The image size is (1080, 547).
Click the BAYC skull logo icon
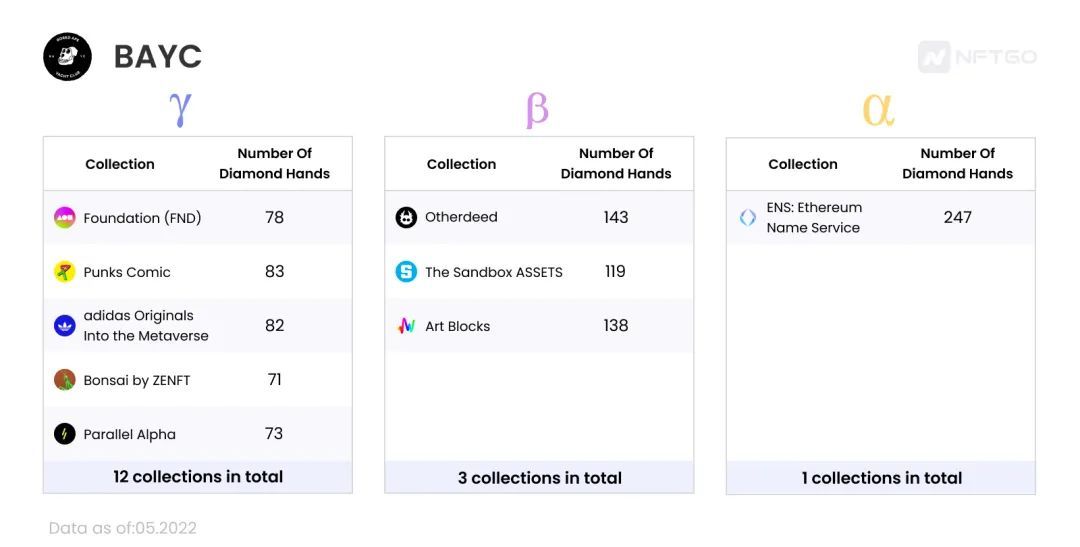point(68,56)
